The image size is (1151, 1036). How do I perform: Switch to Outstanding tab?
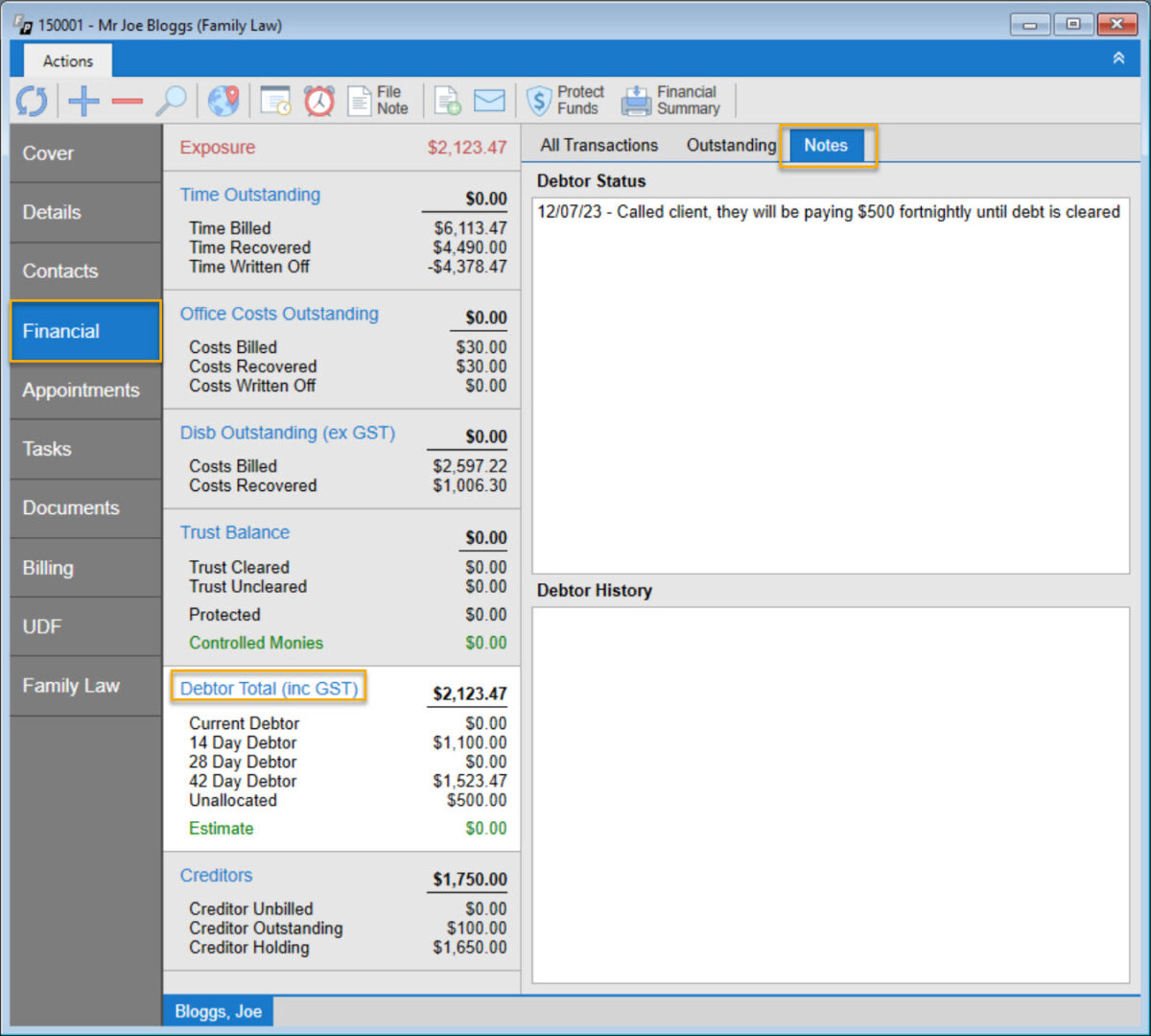(x=731, y=146)
